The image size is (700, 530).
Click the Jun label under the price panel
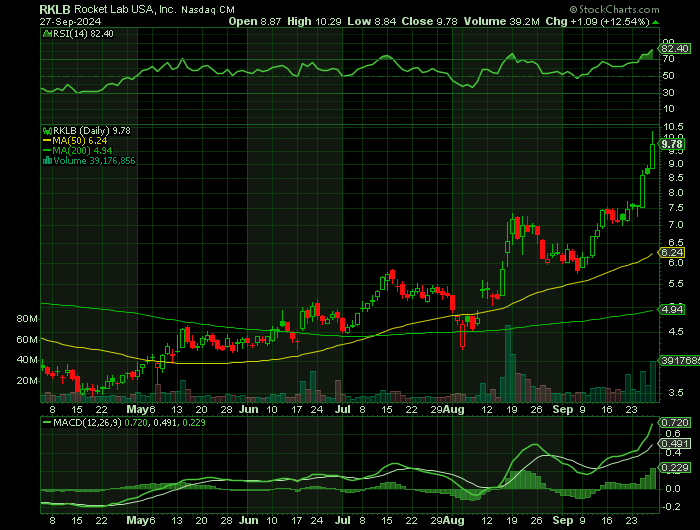pos(248,409)
